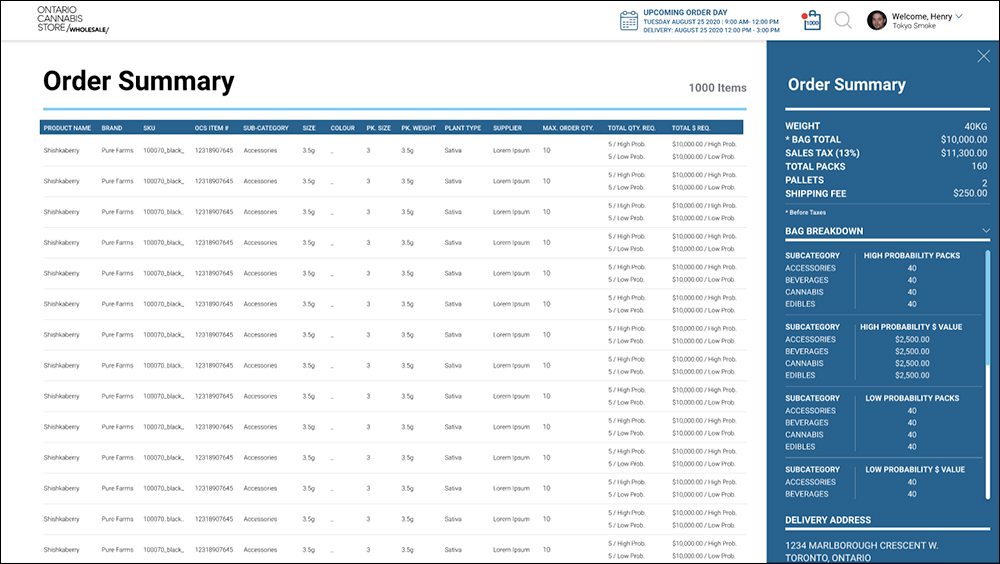Sort by Plant Type column header
The height and width of the screenshot is (564, 1000).
tap(463, 128)
